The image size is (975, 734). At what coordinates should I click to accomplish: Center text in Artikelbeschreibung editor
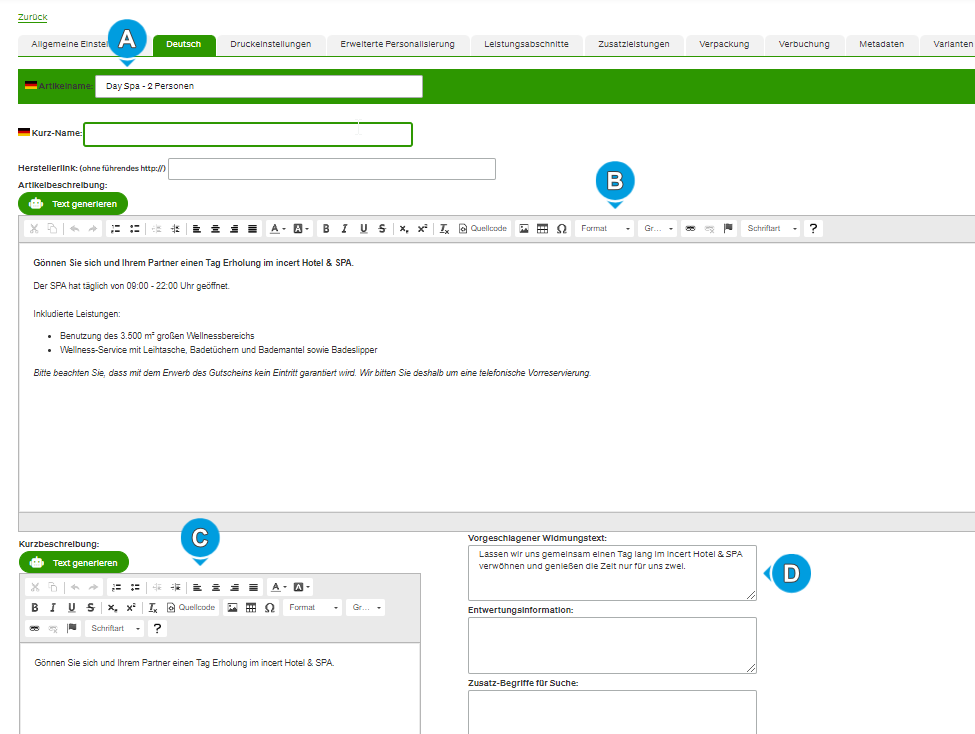(x=215, y=229)
